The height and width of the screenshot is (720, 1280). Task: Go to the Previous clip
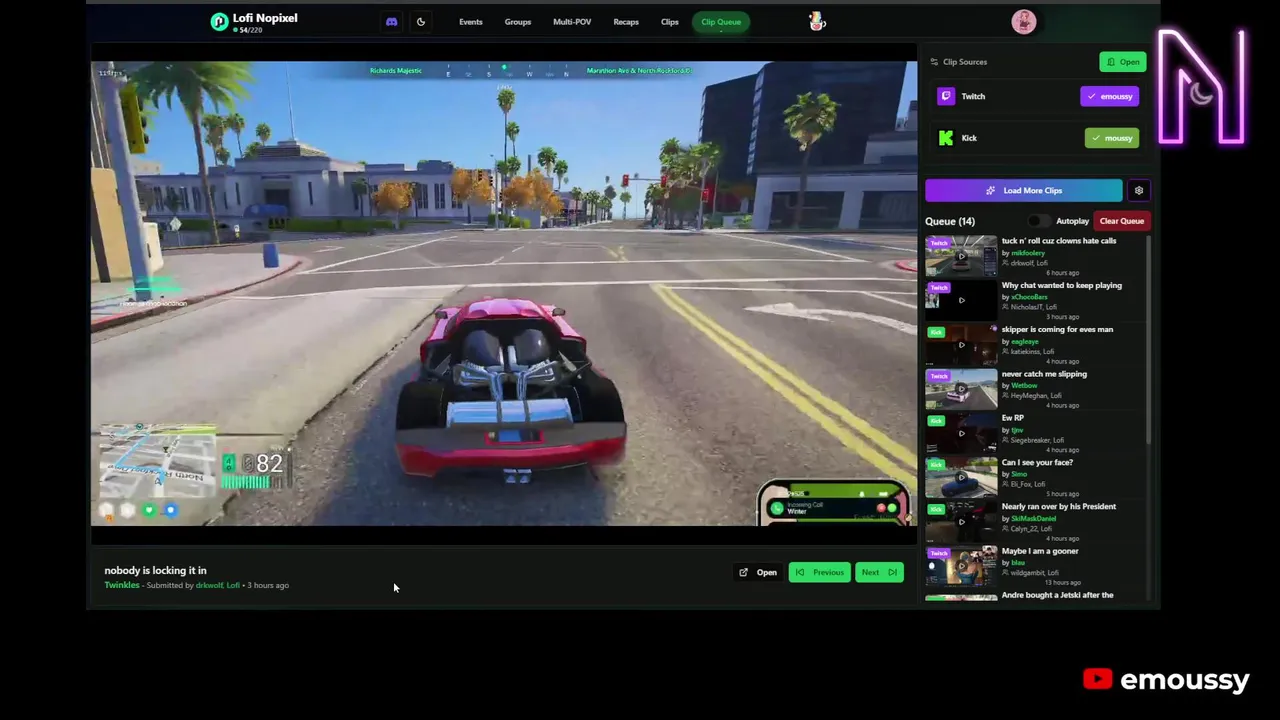point(819,572)
